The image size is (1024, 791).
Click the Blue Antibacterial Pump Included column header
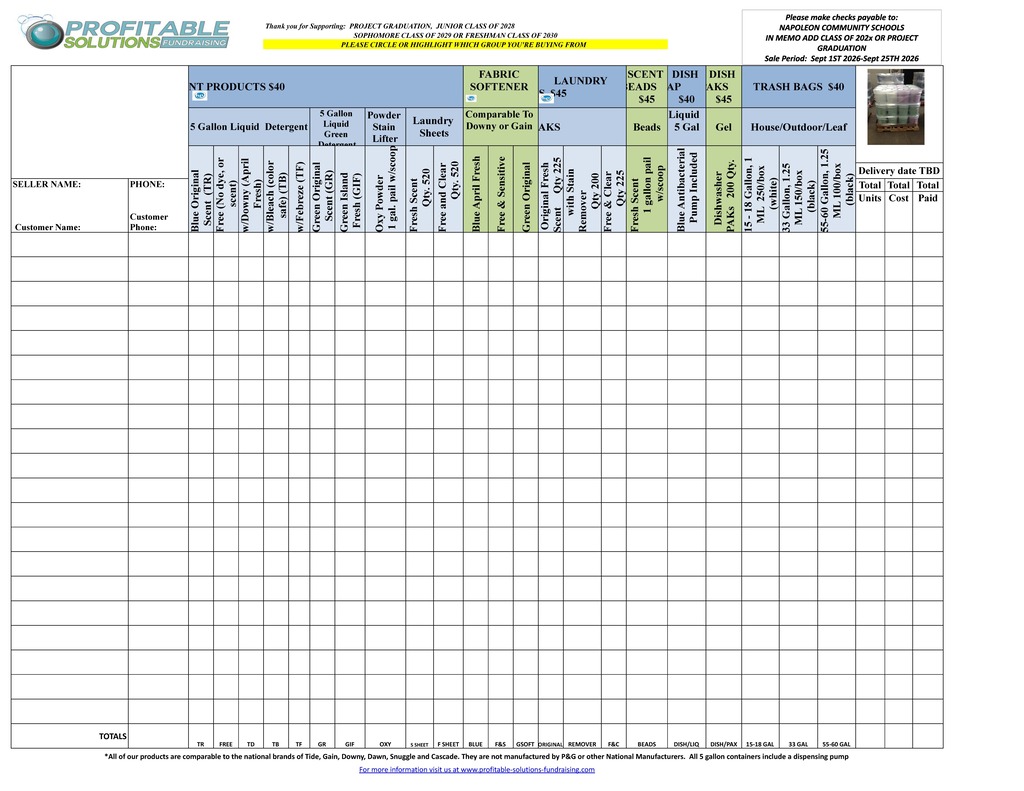(686, 189)
